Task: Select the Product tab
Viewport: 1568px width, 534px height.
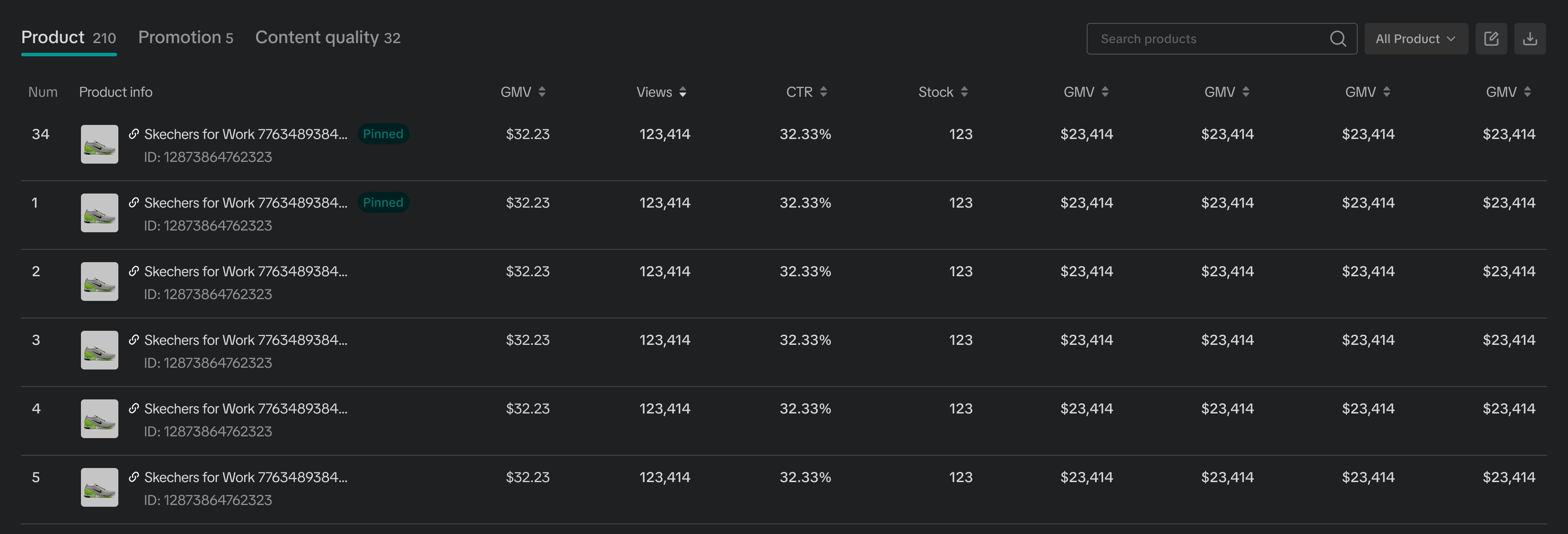Action: pyautogui.click(x=68, y=38)
